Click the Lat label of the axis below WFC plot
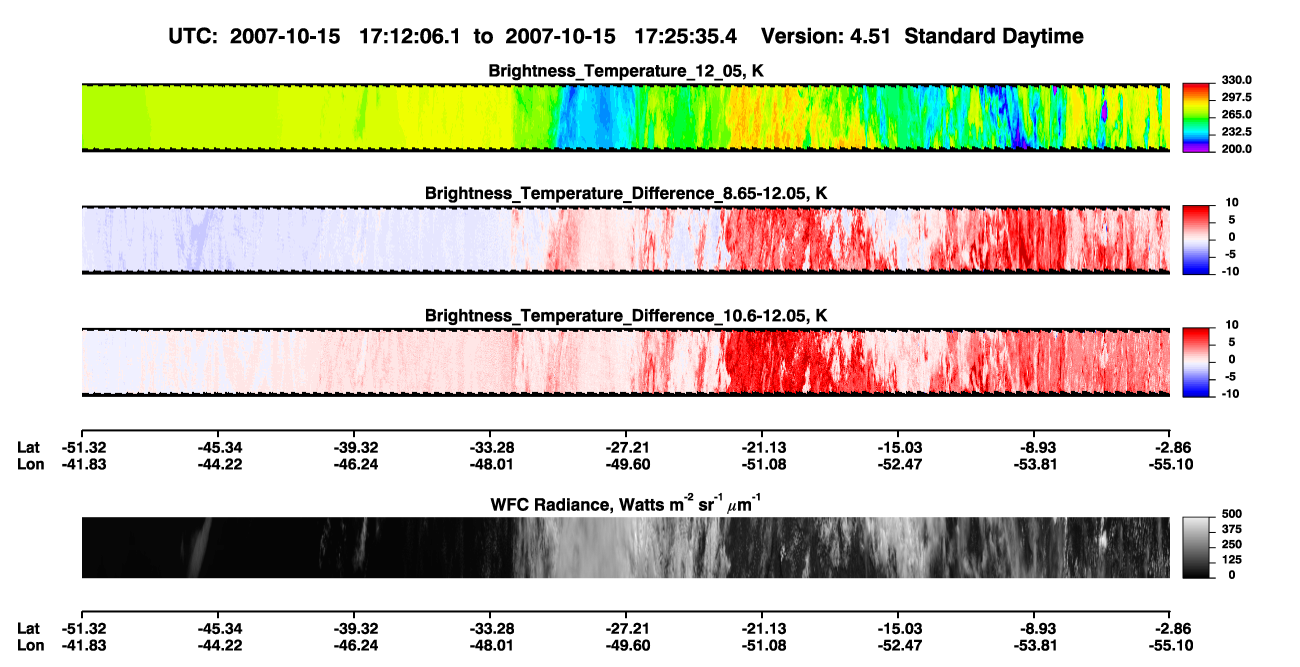 point(29,628)
